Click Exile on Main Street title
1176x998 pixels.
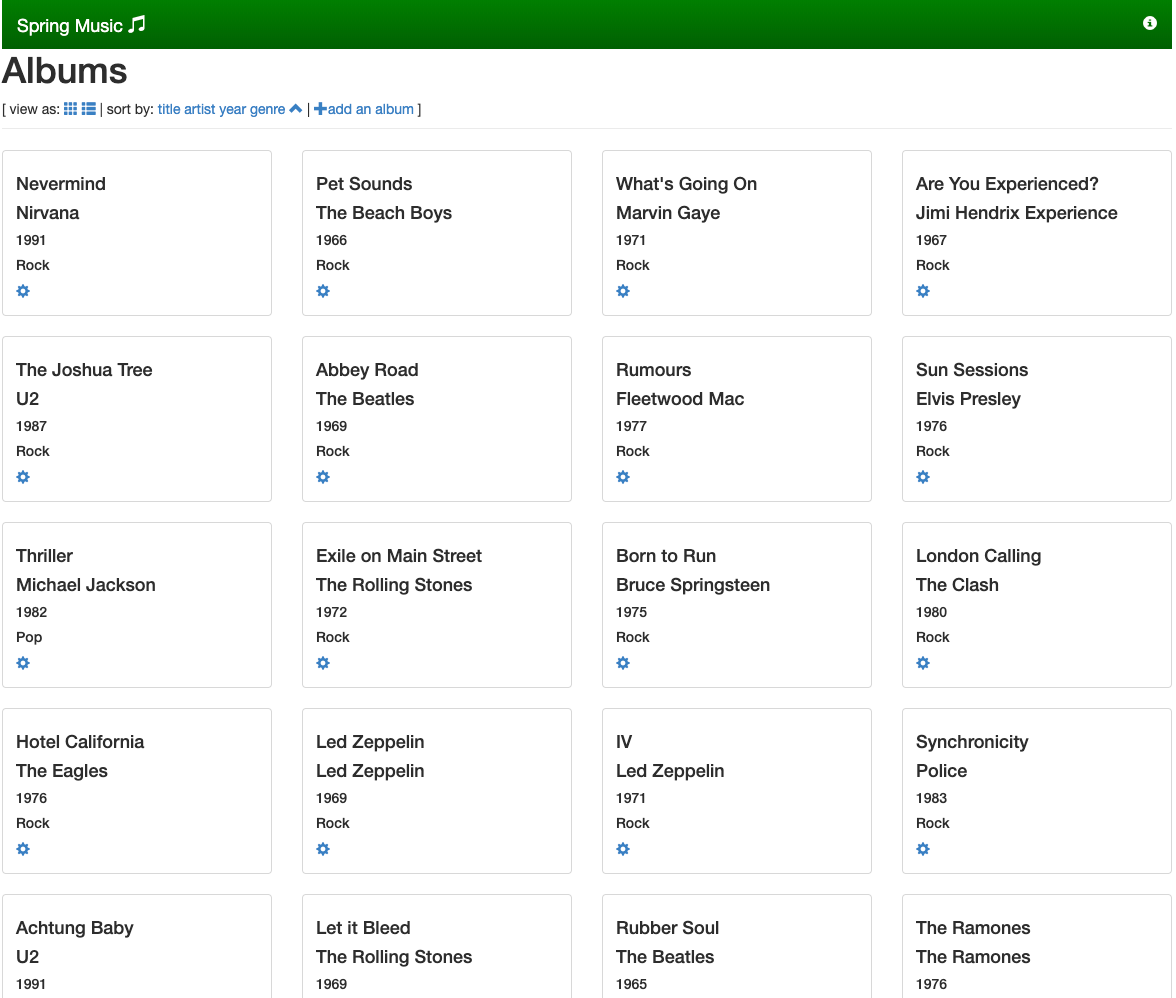(399, 556)
